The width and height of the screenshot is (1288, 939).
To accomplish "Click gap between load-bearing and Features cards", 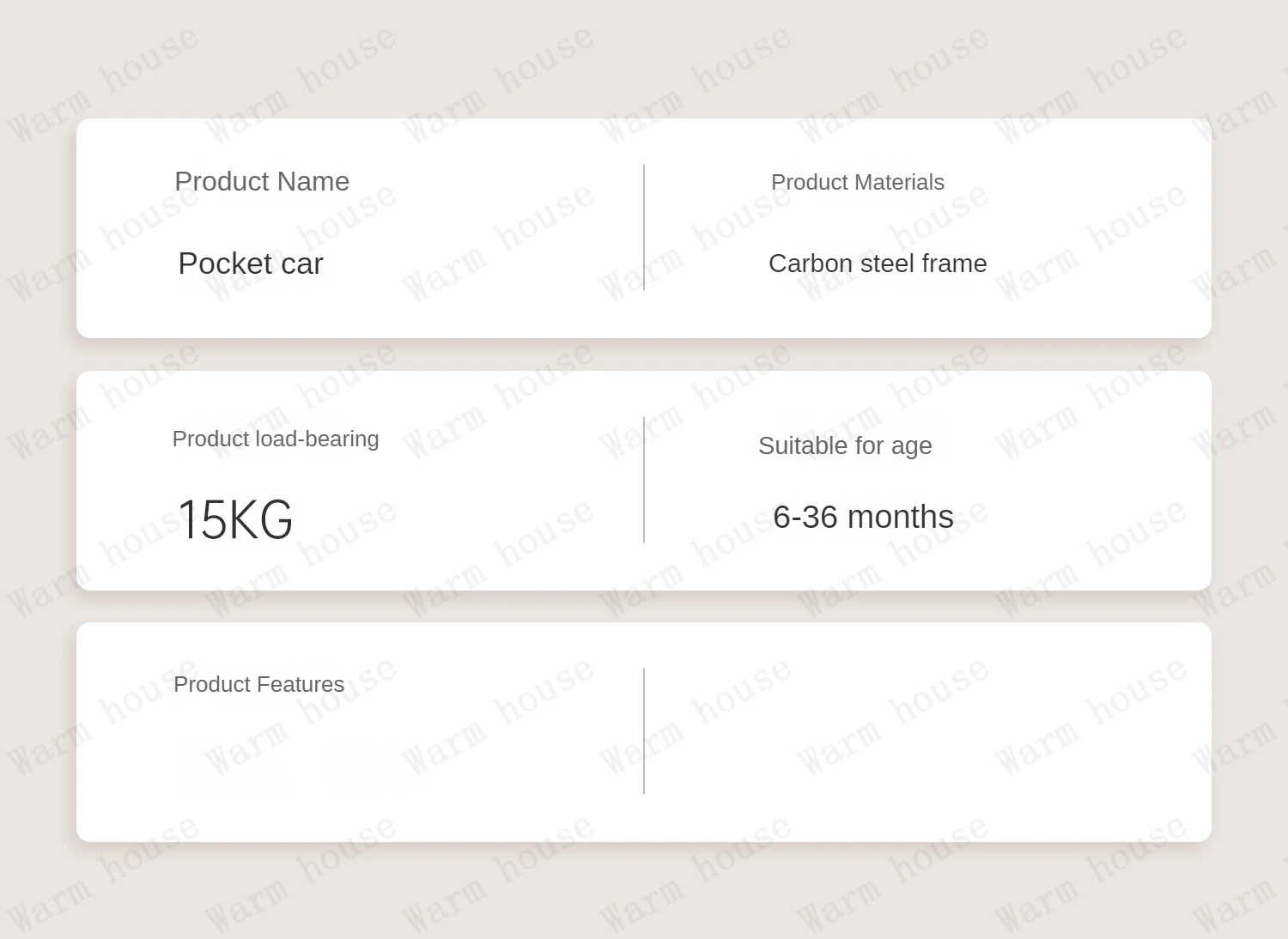I will (644, 607).
